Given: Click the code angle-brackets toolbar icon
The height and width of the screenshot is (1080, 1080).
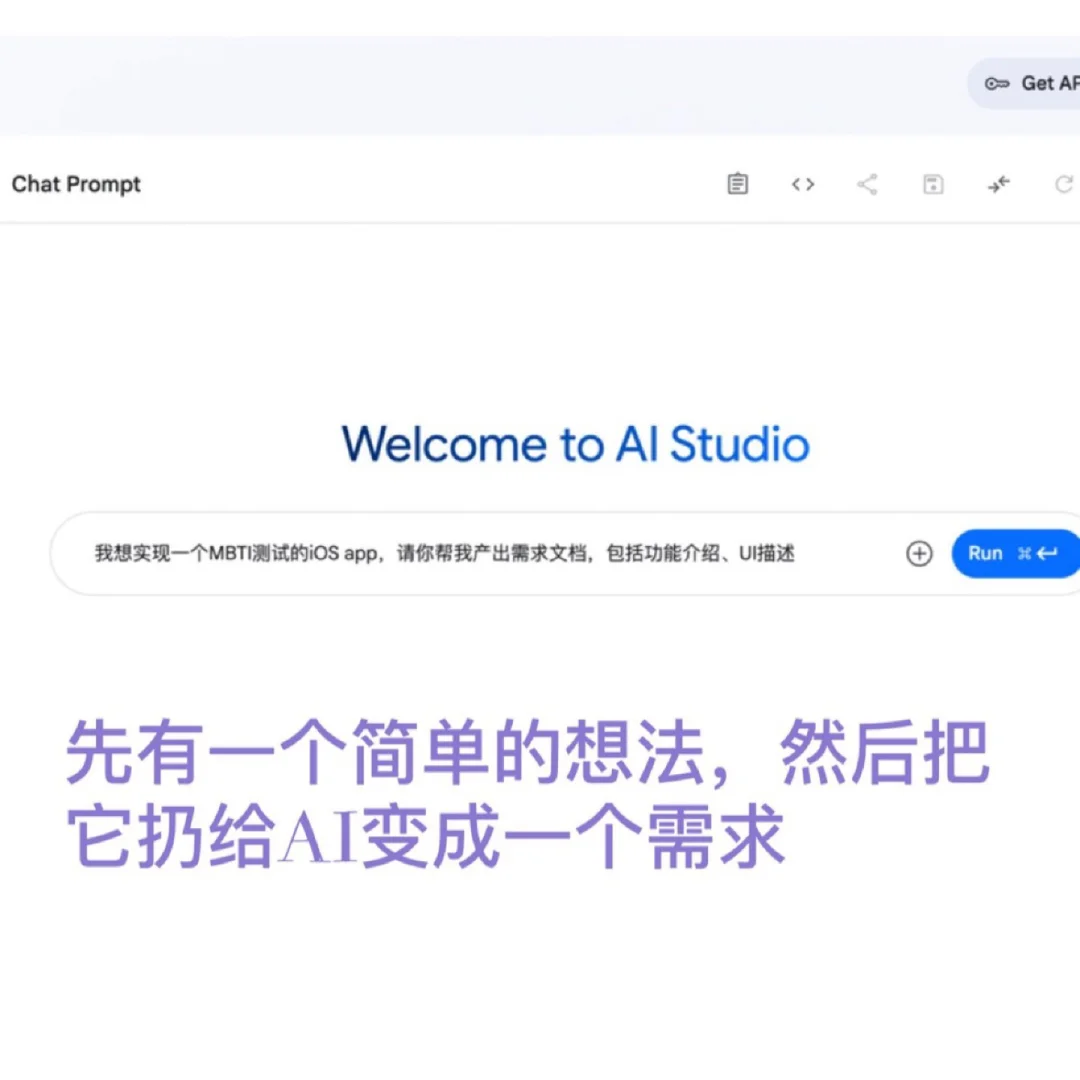Looking at the screenshot, I should click(x=802, y=184).
